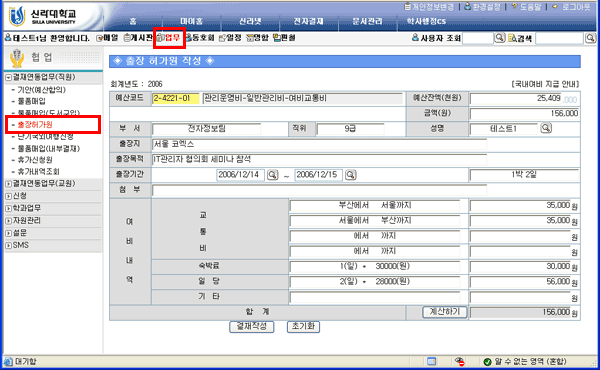Open 국내여비 지급 안내 link

(x=545, y=84)
